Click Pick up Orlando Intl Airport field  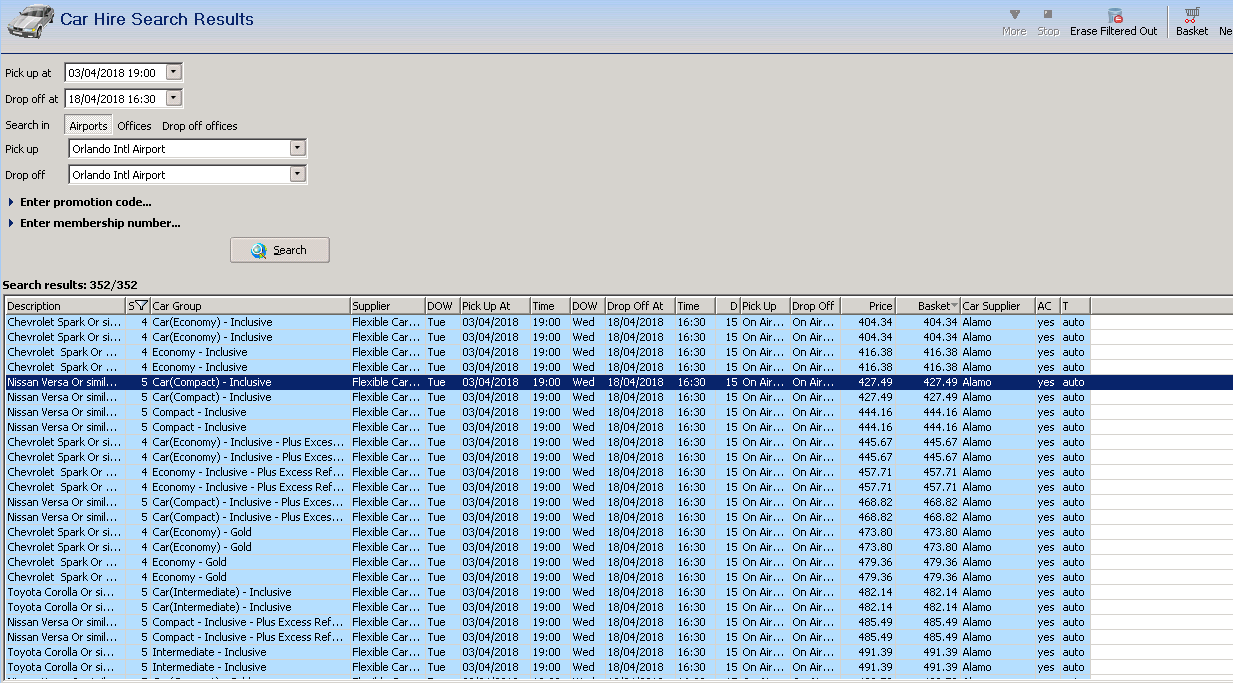[x=179, y=148]
